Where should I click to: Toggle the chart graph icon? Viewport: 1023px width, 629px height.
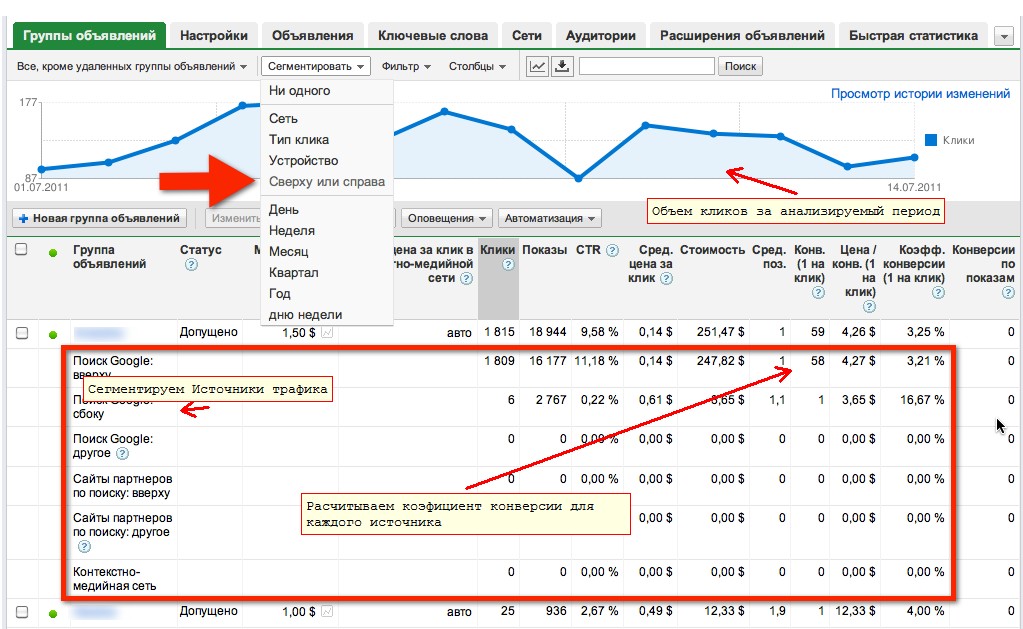(538, 66)
